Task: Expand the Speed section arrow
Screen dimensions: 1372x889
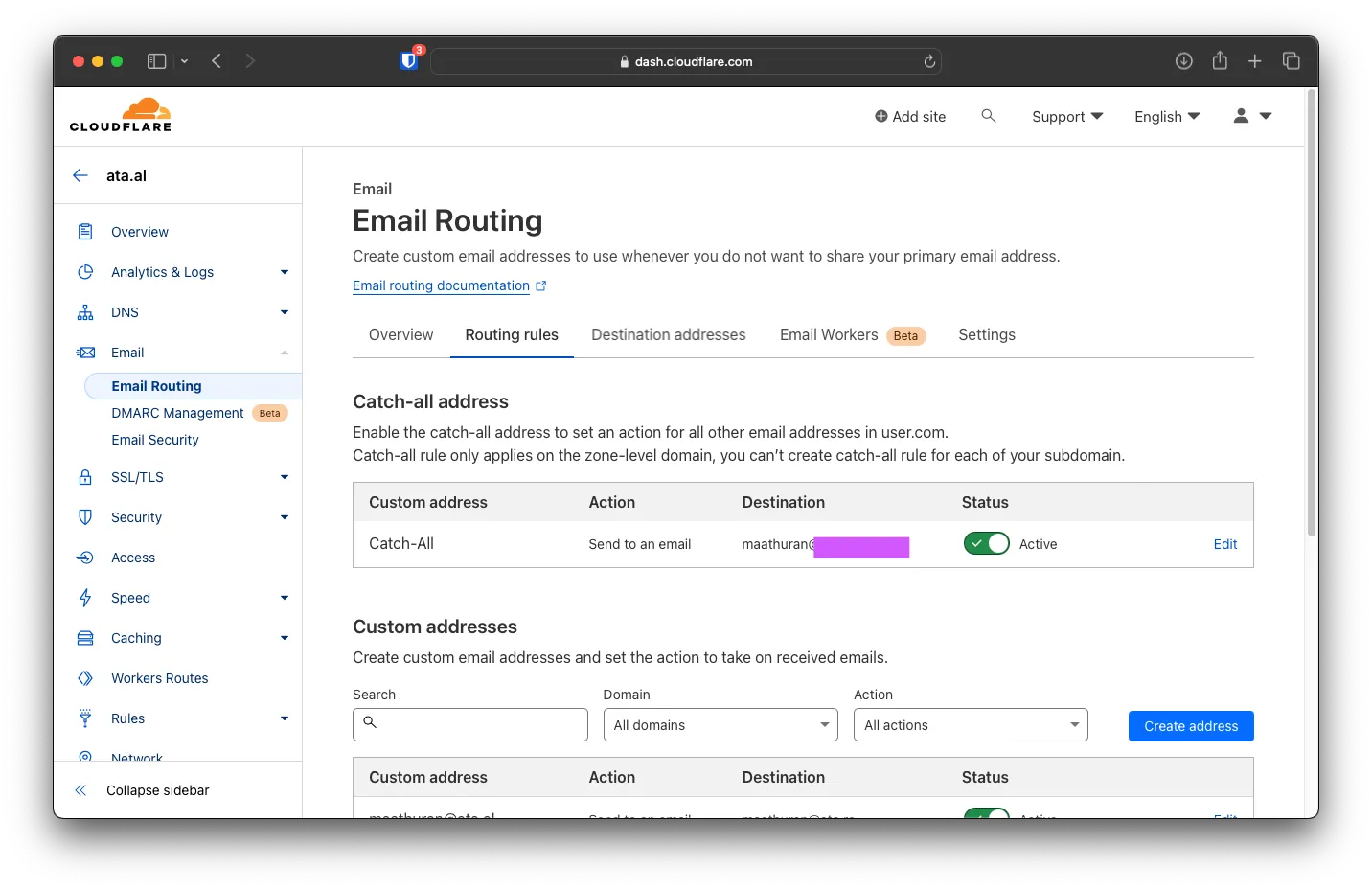Action: click(285, 598)
